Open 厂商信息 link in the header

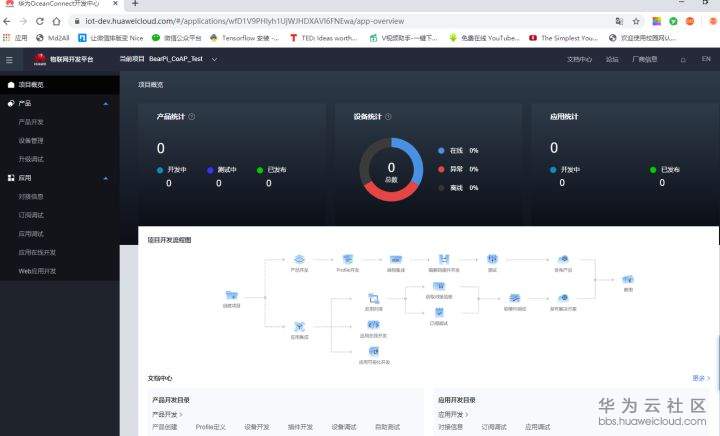[x=645, y=59]
